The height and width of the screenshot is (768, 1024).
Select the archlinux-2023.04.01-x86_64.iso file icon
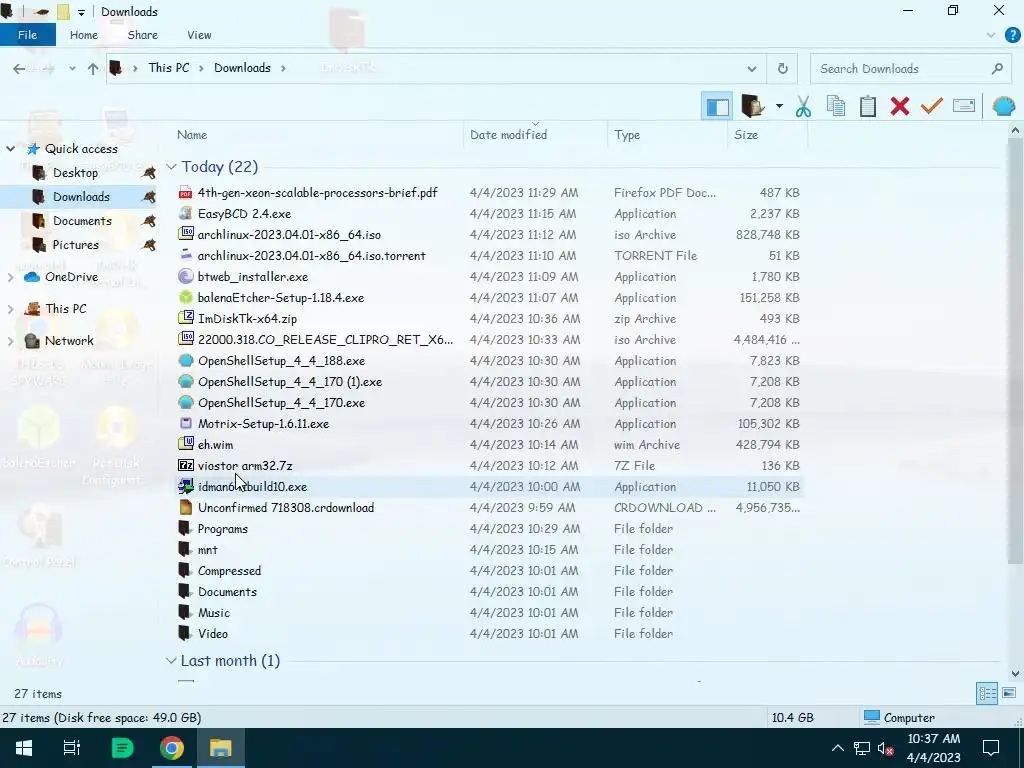[x=185, y=234]
